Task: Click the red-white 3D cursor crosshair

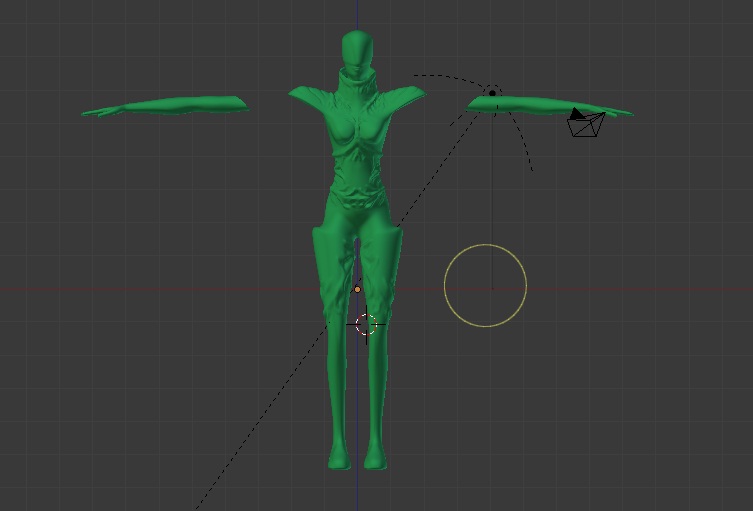Action: point(366,325)
